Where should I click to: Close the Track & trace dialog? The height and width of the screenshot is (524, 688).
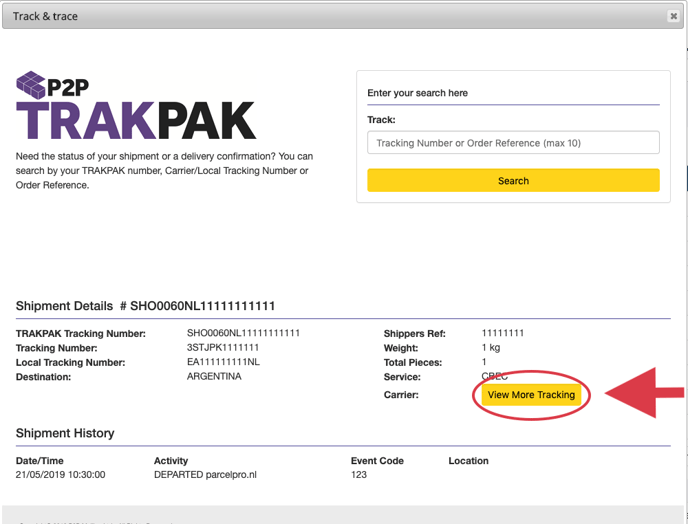pyautogui.click(x=673, y=16)
